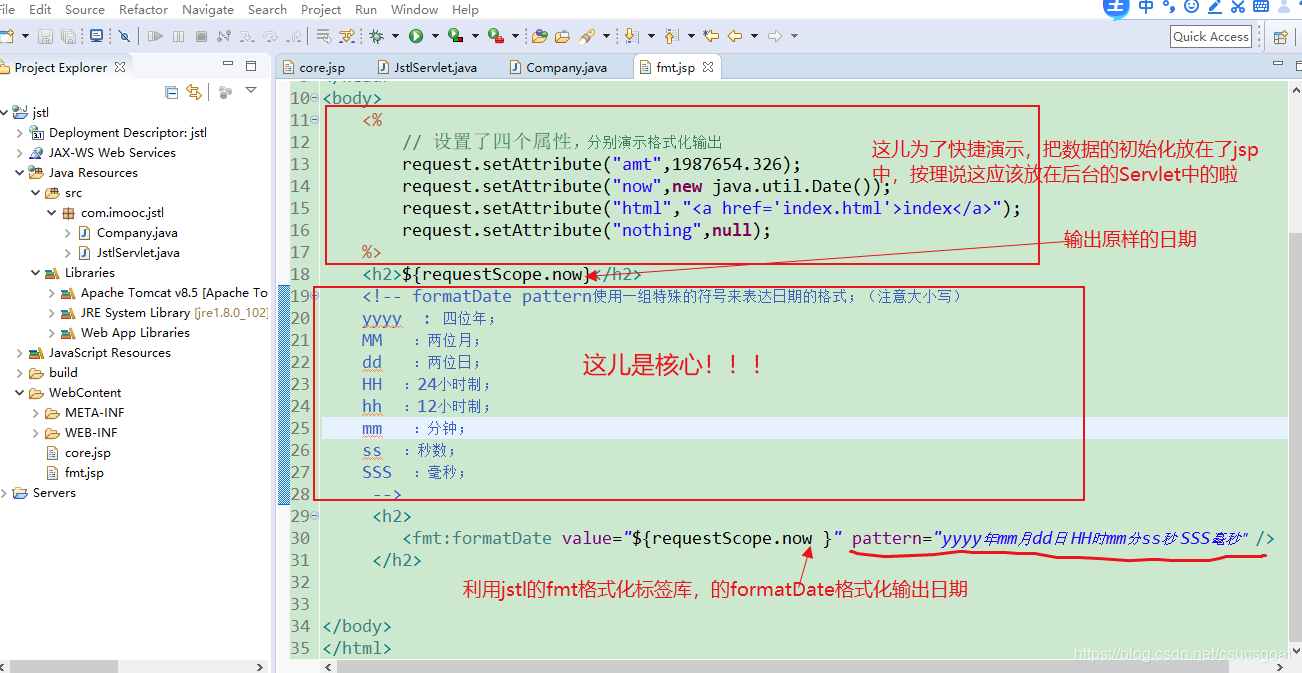Expand the Servers project node
This screenshot has width=1302, height=673.
(x=4, y=492)
